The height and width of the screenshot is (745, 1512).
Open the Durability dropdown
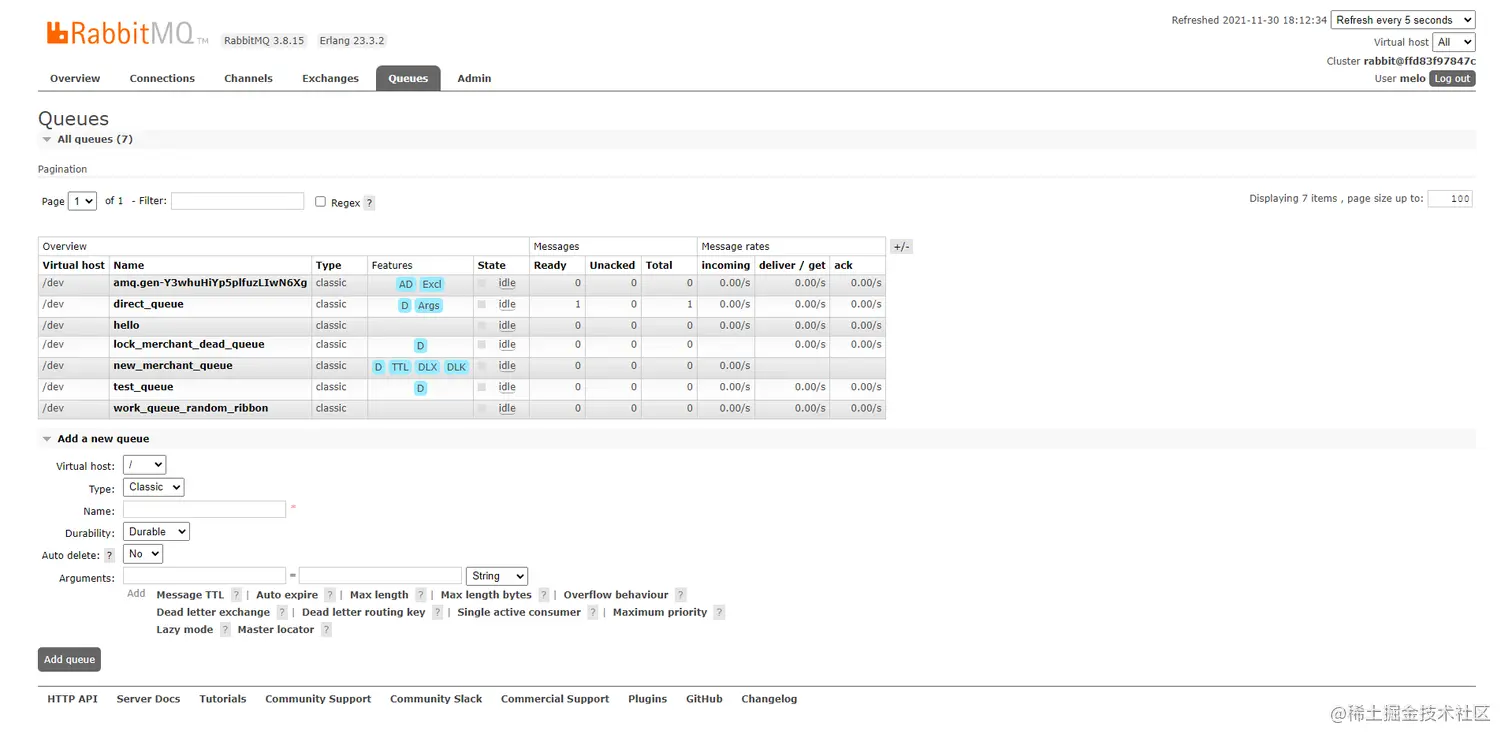click(156, 532)
